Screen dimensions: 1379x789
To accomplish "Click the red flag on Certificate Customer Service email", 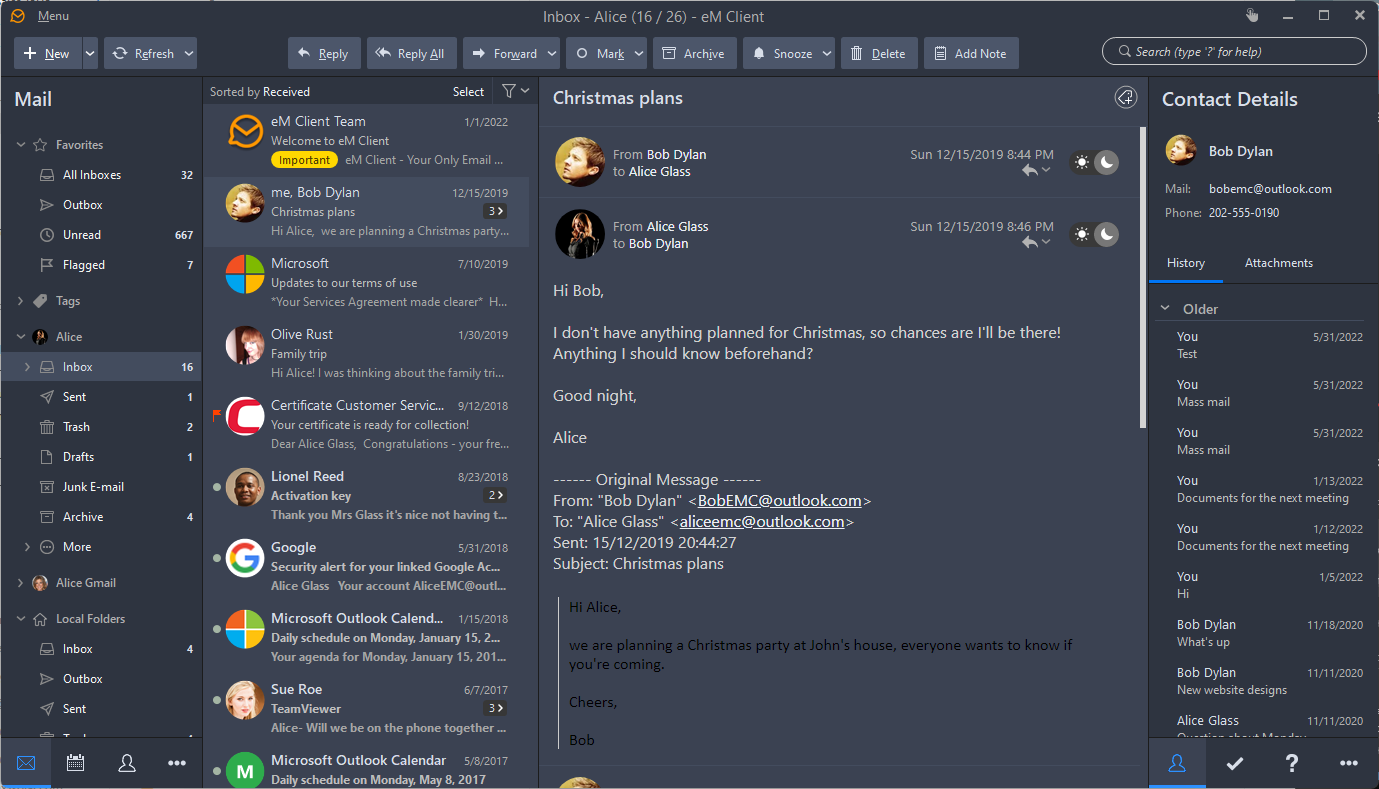I will click(x=216, y=413).
